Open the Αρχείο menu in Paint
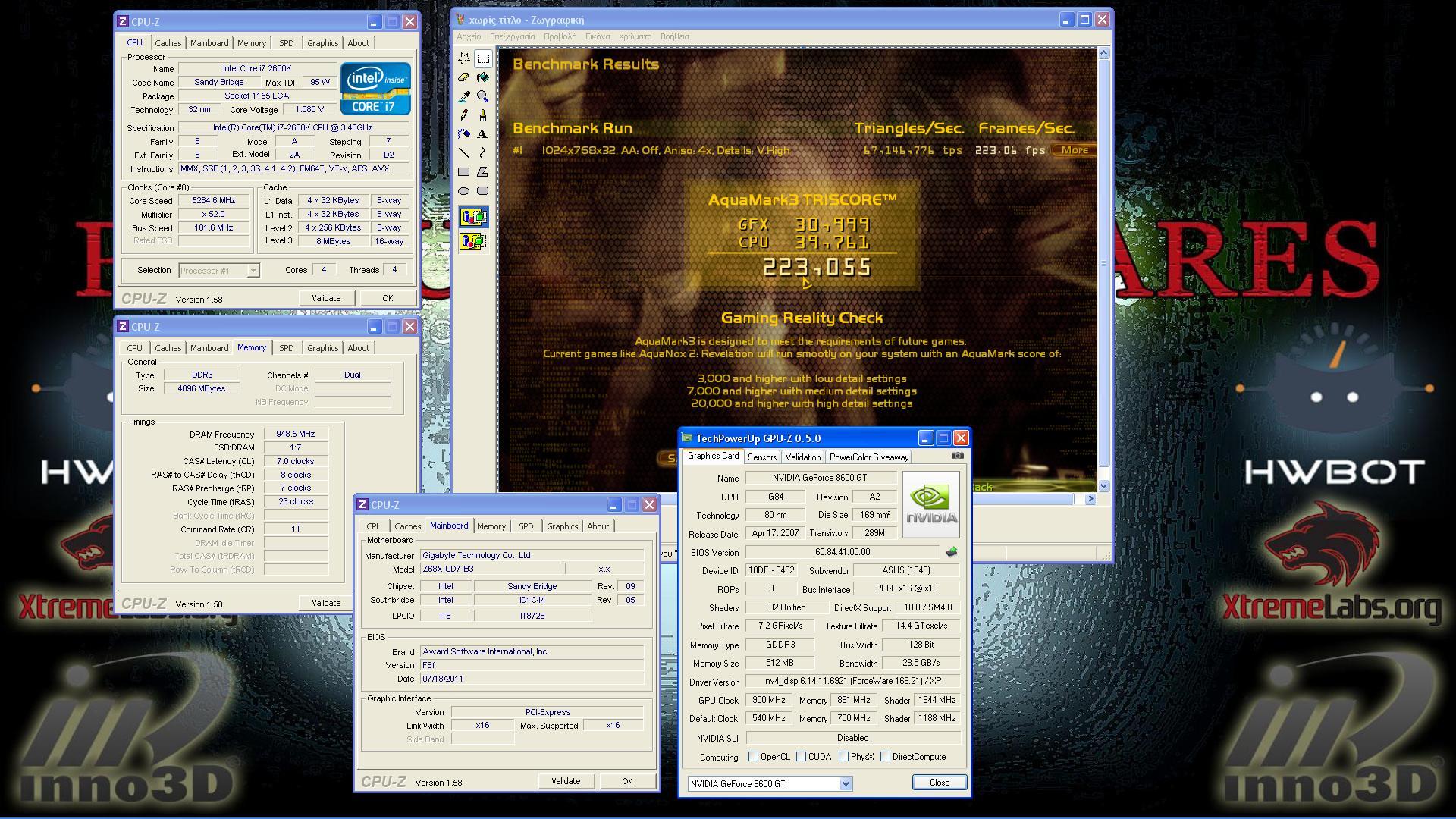 [469, 36]
